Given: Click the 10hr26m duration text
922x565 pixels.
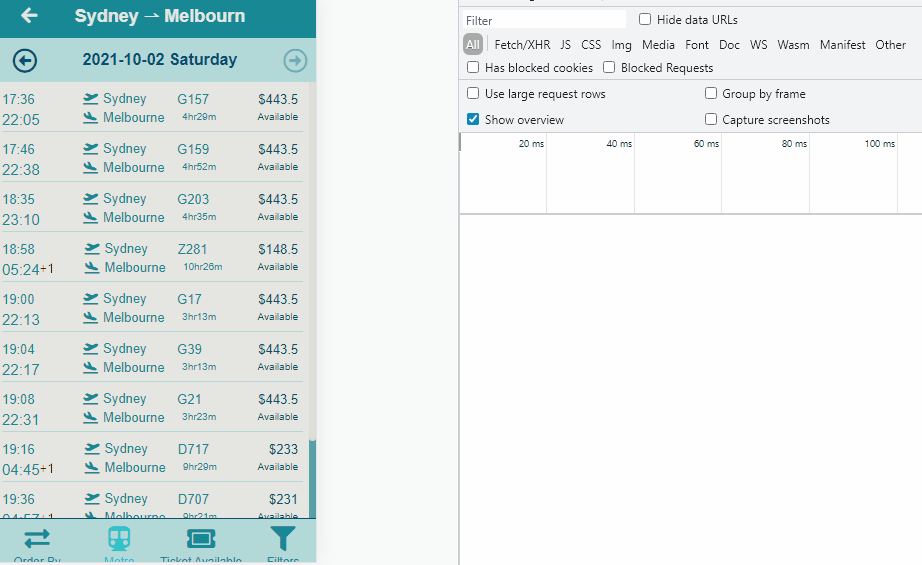Looking at the screenshot, I should pyautogui.click(x=203, y=266).
